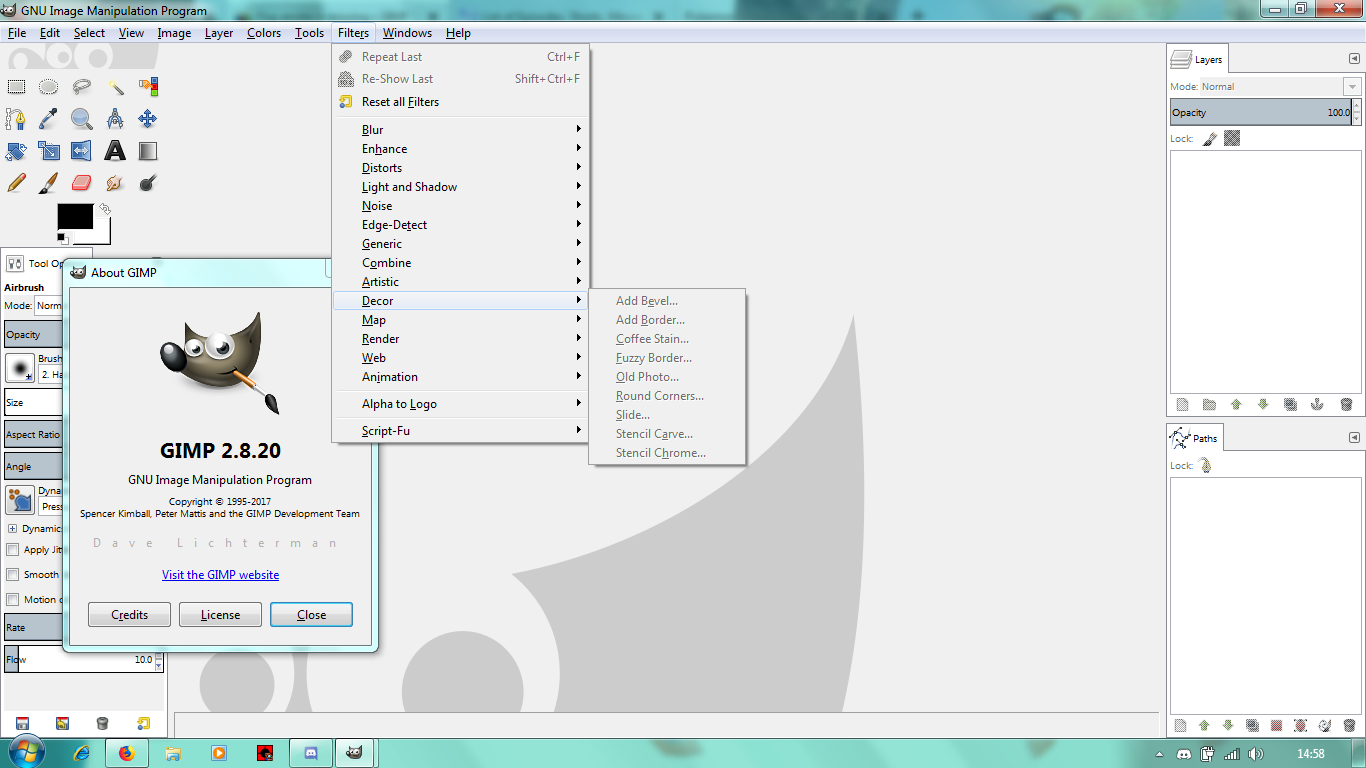This screenshot has width=1366, height=768.
Task: Activate the Flip tool
Action: click(82, 151)
